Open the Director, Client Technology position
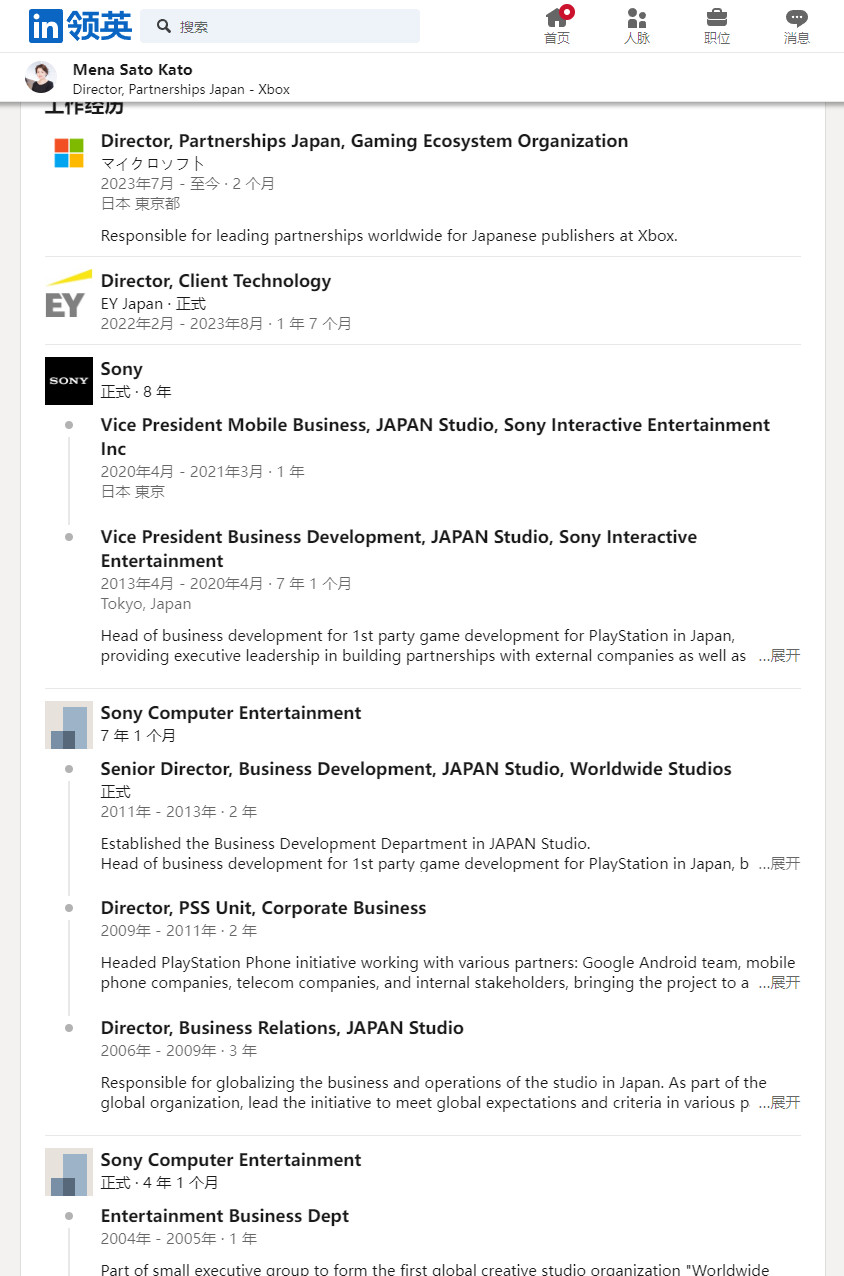Image resolution: width=844 pixels, height=1276 pixels. pos(215,281)
